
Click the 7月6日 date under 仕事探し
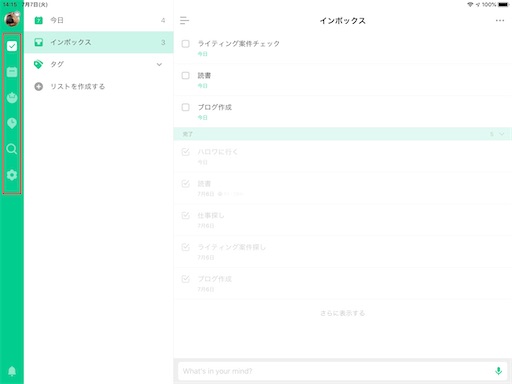click(x=206, y=226)
